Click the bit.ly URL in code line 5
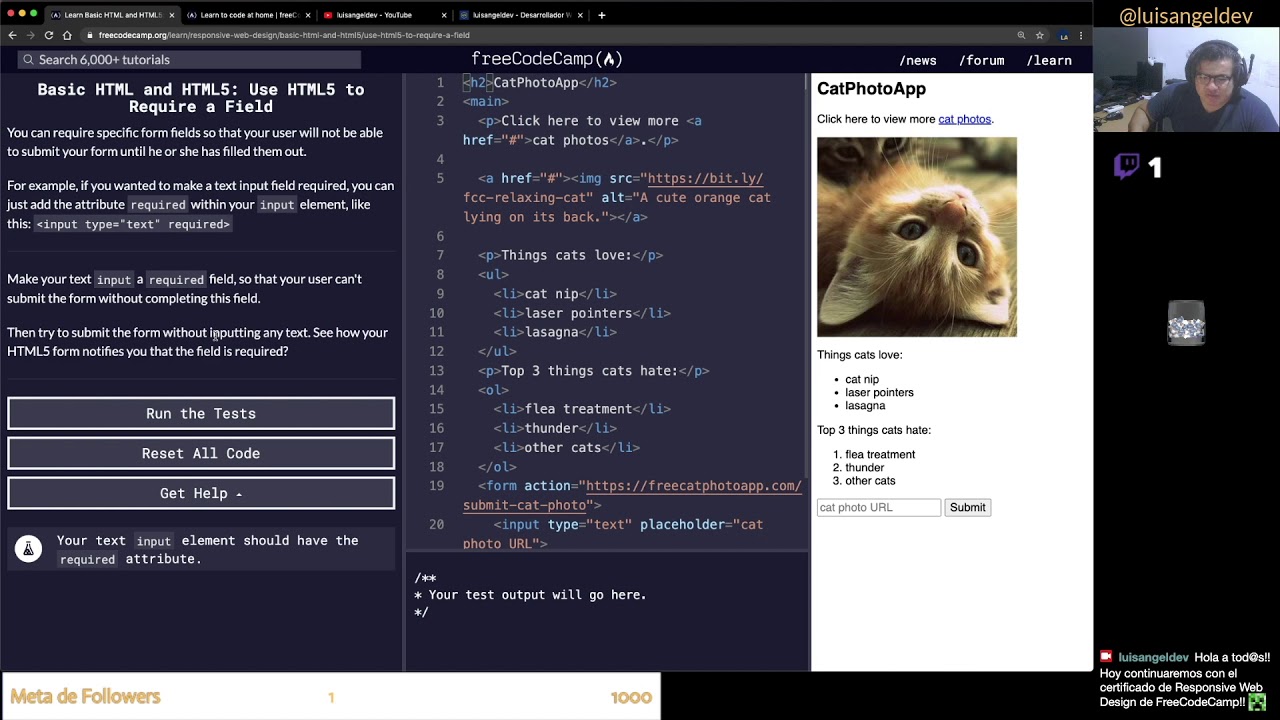1280x720 pixels. [x=705, y=178]
